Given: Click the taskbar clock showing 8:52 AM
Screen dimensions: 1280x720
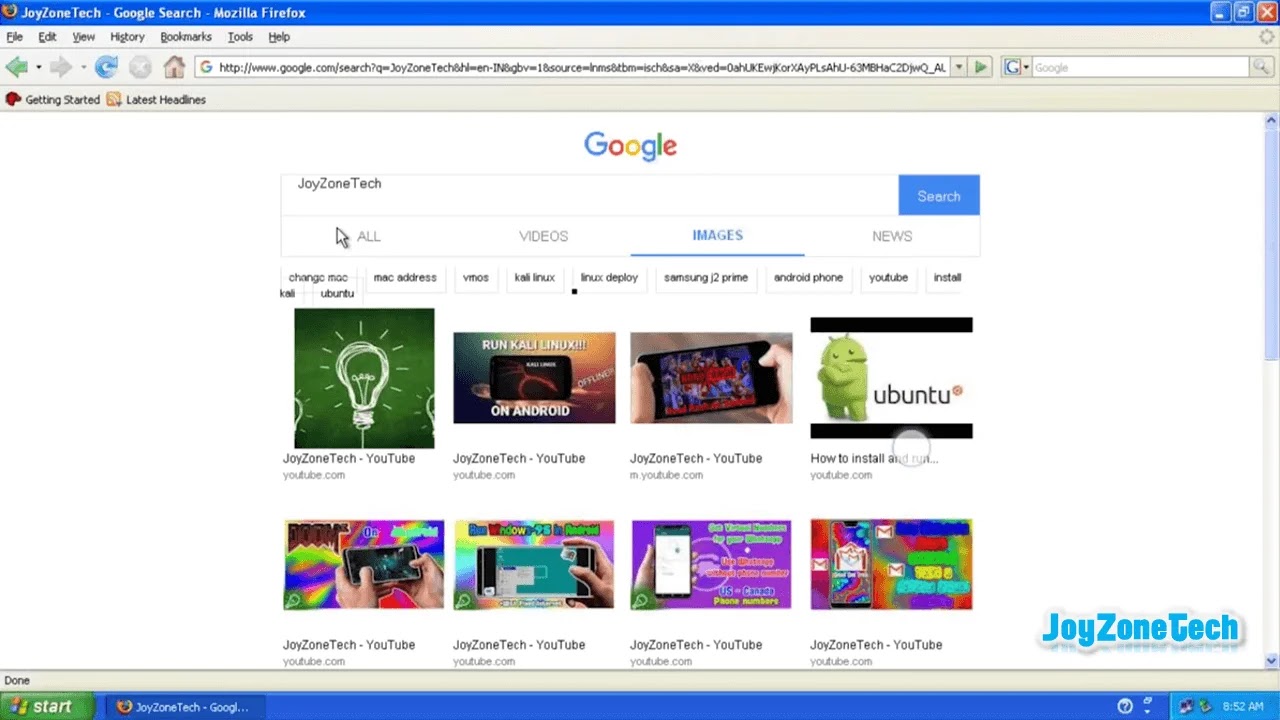Looking at the screenshot, I should click(x=1243, y=707).
